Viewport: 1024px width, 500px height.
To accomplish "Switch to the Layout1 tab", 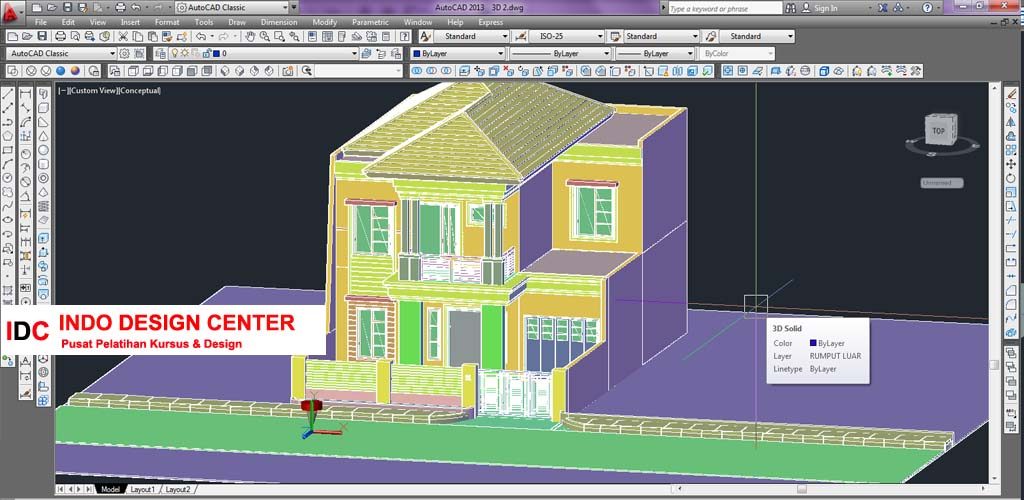I will click(x=142, y=489).
